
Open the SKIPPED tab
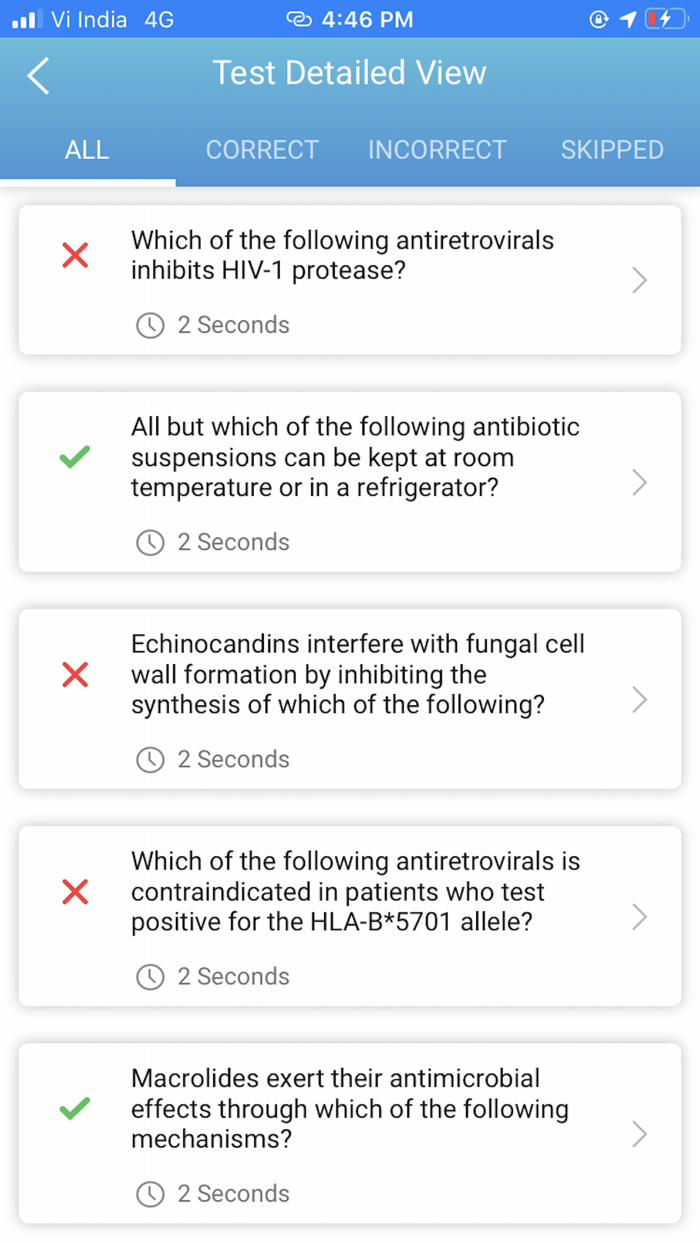coord(612,150)
